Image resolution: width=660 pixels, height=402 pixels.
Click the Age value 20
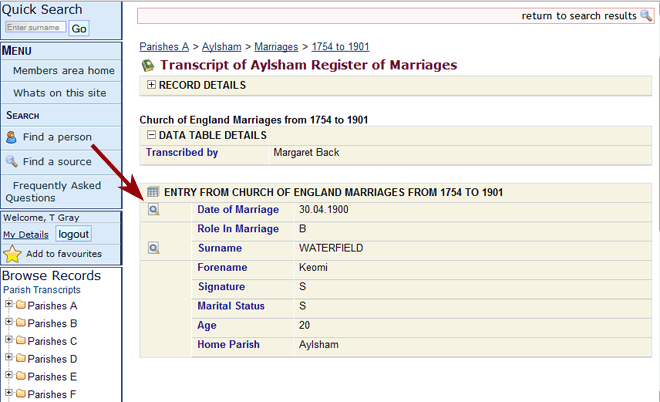[304, 325]
